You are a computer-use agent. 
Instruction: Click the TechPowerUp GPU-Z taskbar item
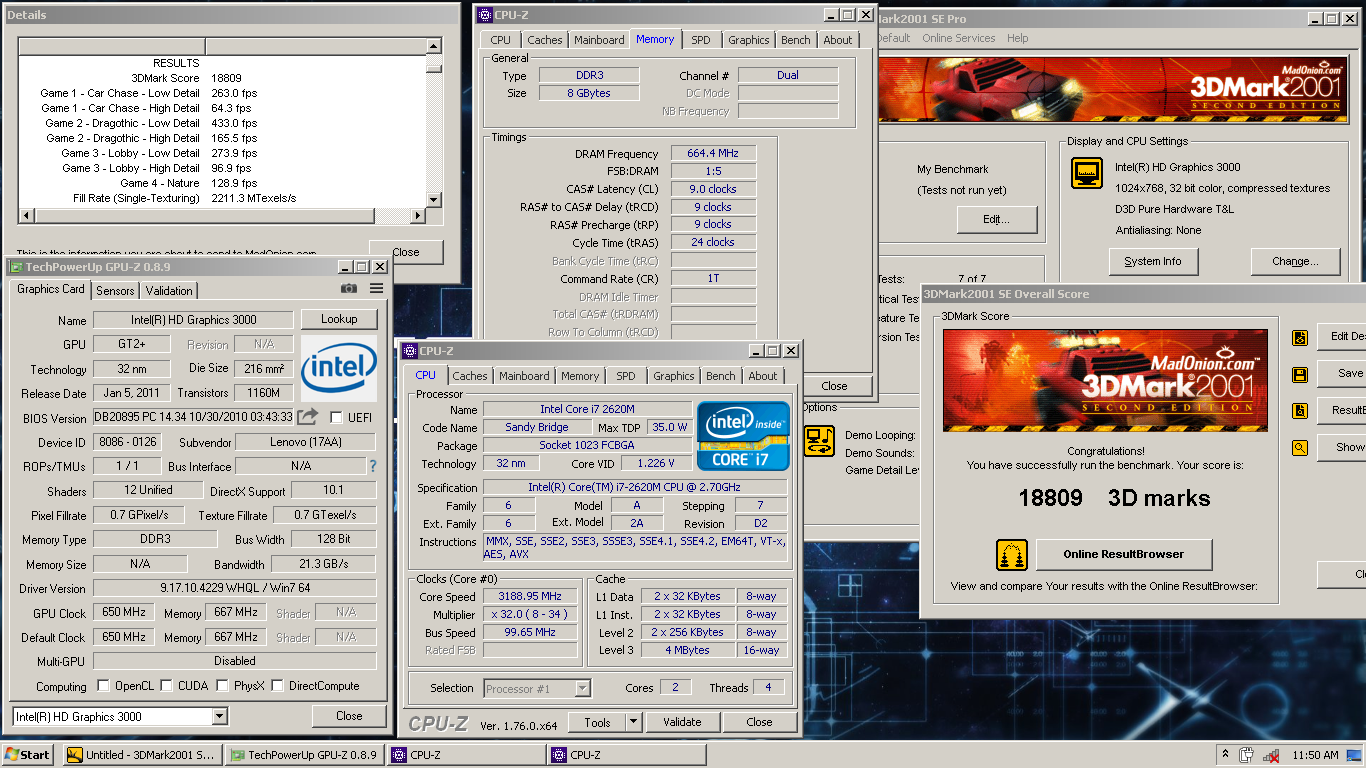point(305,755)
